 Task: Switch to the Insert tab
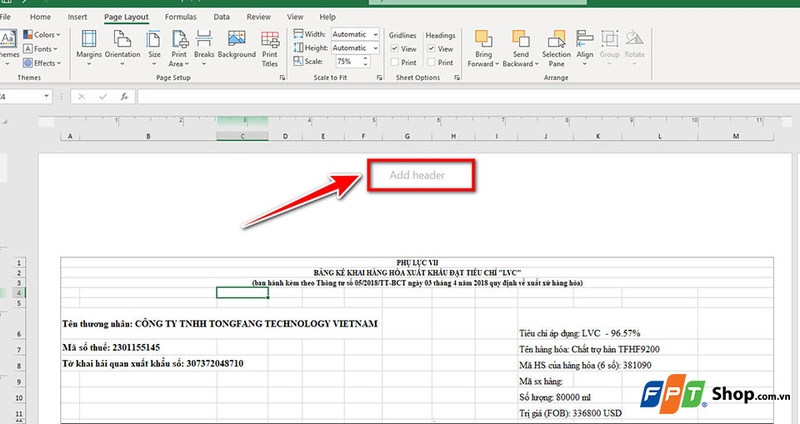78,17
